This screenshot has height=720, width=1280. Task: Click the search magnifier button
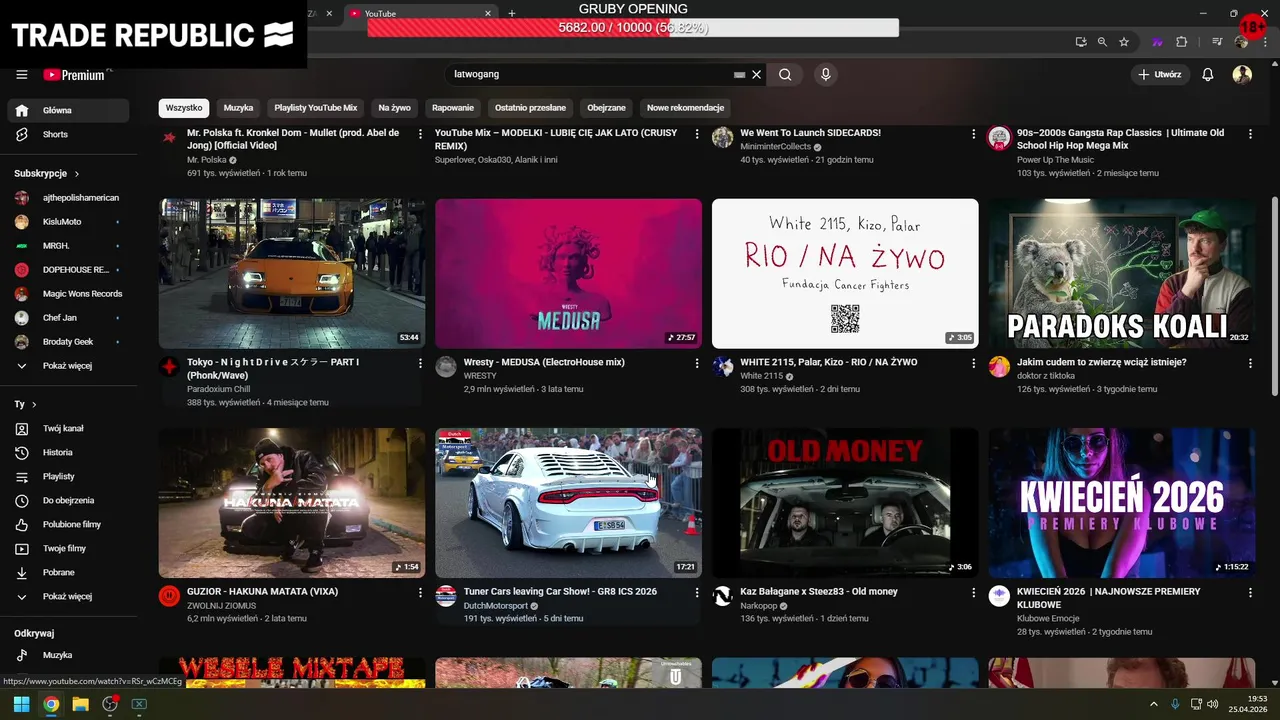click(x=785, y=74)
